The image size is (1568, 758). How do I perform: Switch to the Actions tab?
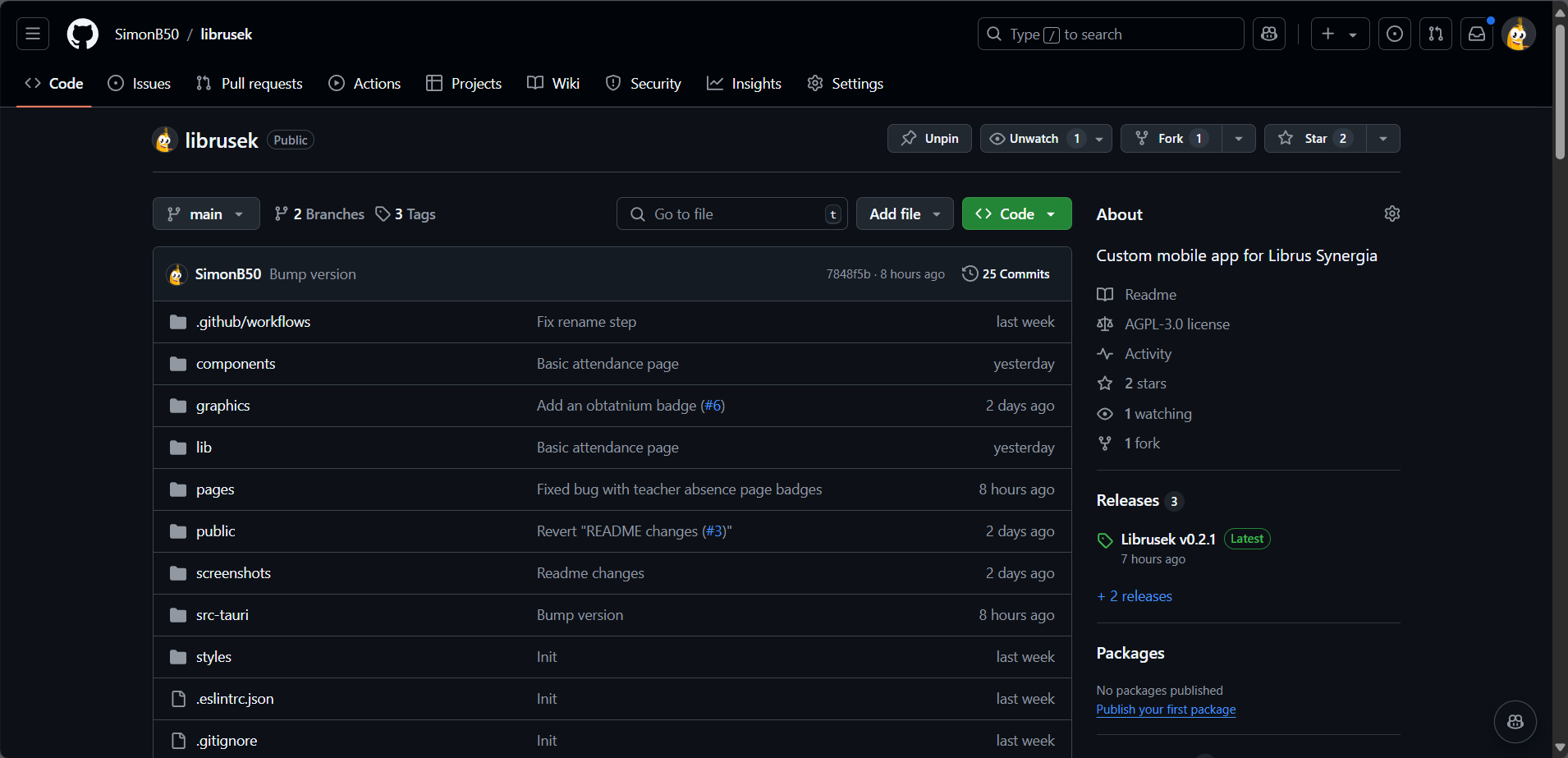point(364,84)
